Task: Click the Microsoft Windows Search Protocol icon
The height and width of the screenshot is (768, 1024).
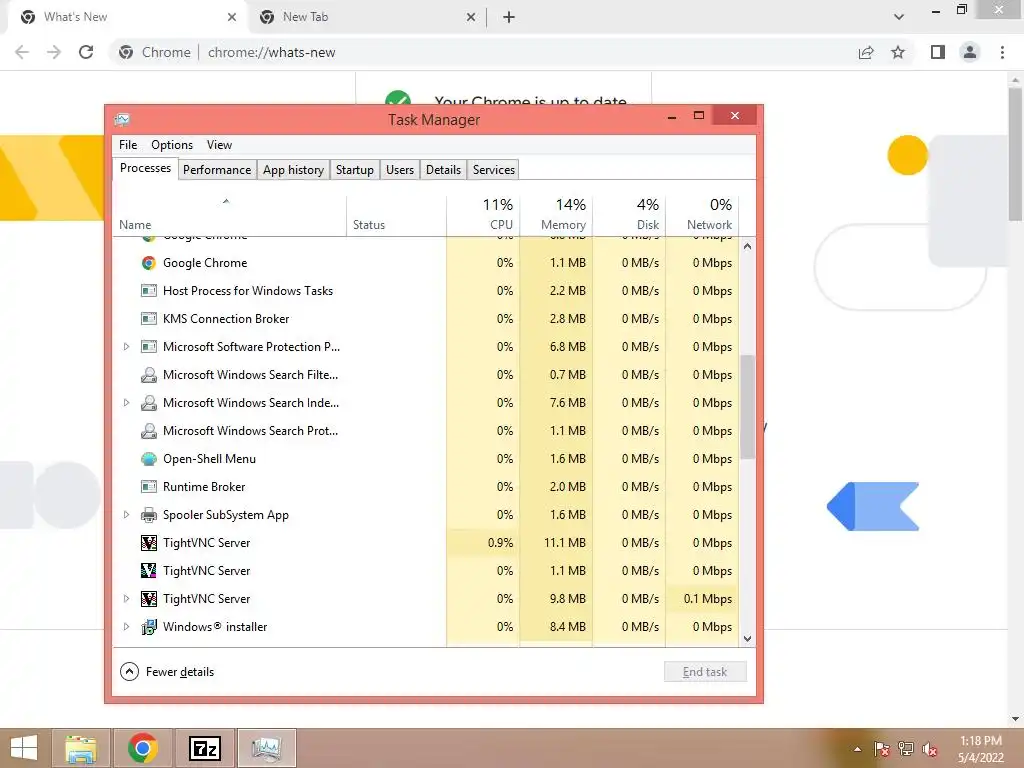Action: pyautogui.click(x=149, y=431)
